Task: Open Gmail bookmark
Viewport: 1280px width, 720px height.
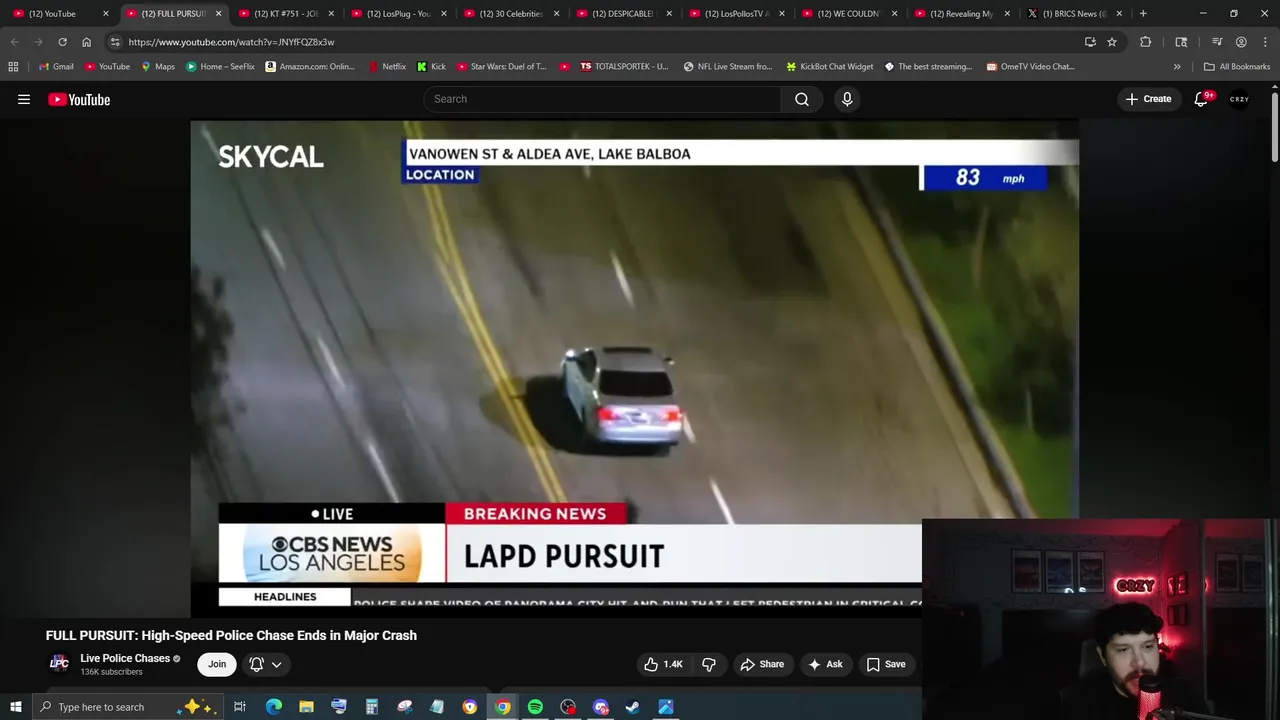Action: point(56,67)
